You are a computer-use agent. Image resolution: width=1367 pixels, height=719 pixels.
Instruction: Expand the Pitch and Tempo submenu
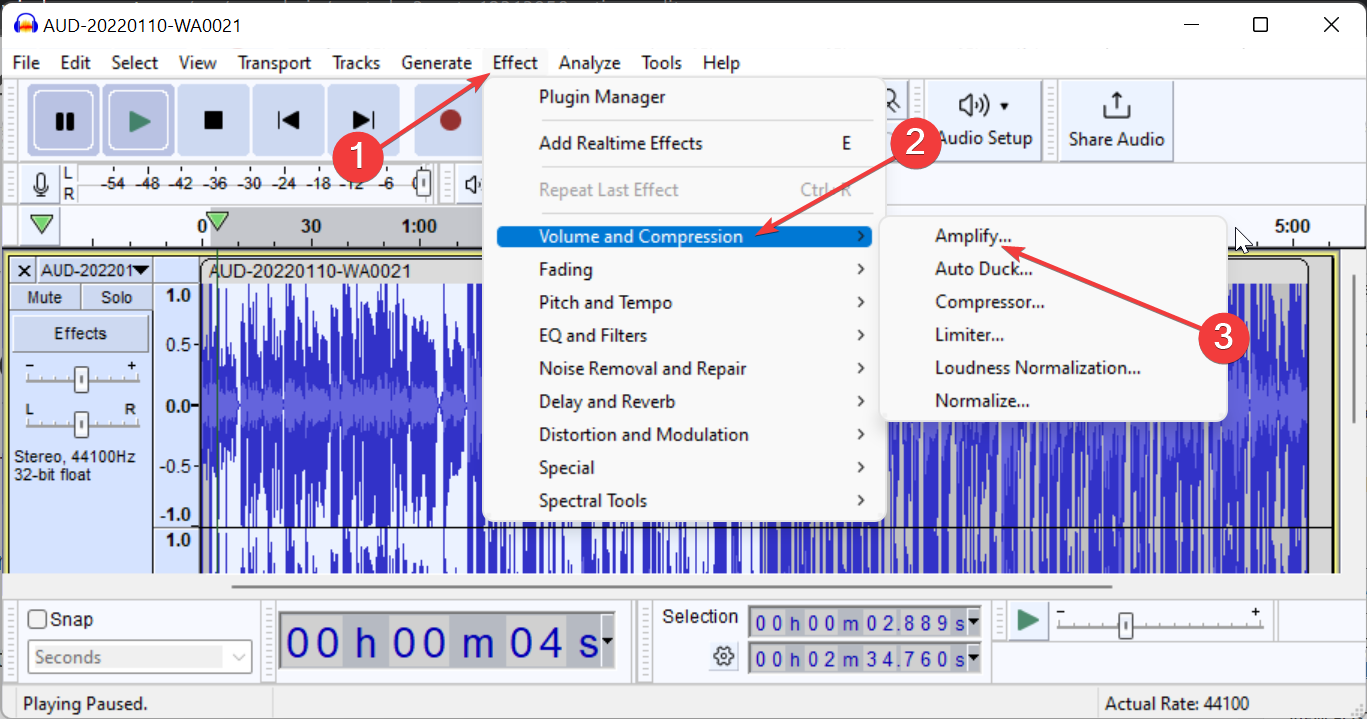point(605,302)
